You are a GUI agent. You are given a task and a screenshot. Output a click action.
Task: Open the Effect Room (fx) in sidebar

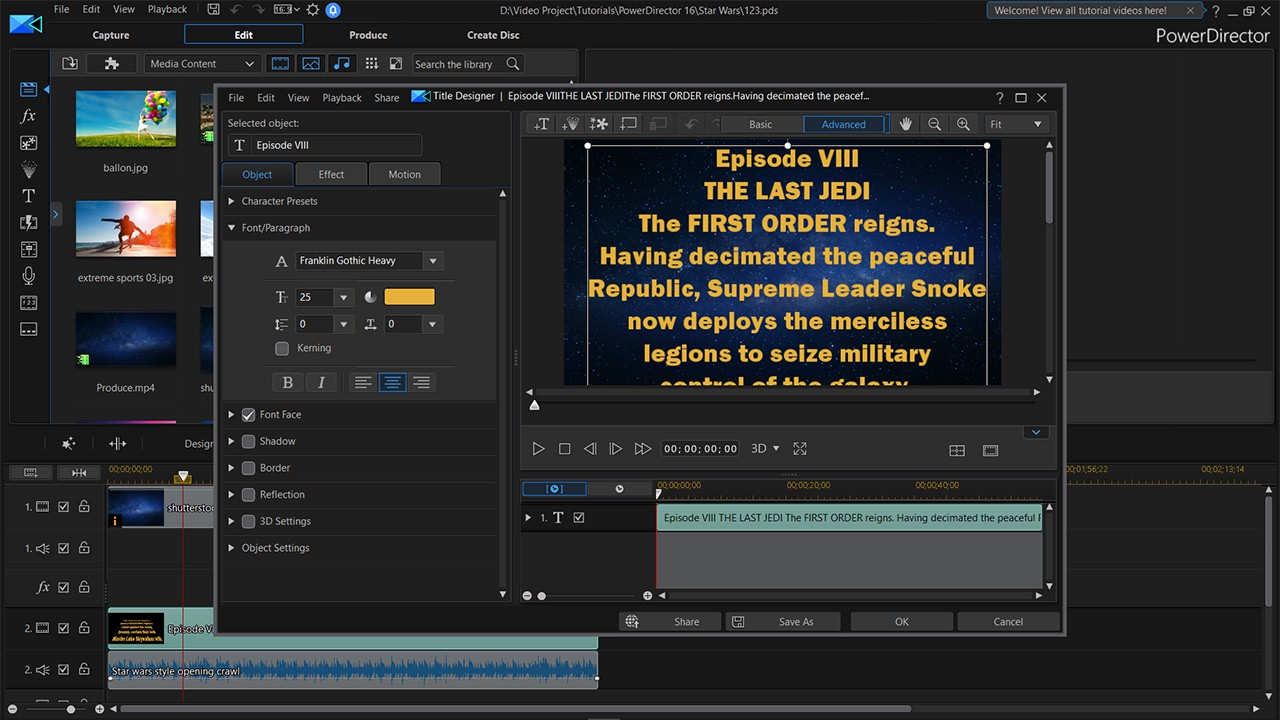click(x=28, y=116)
